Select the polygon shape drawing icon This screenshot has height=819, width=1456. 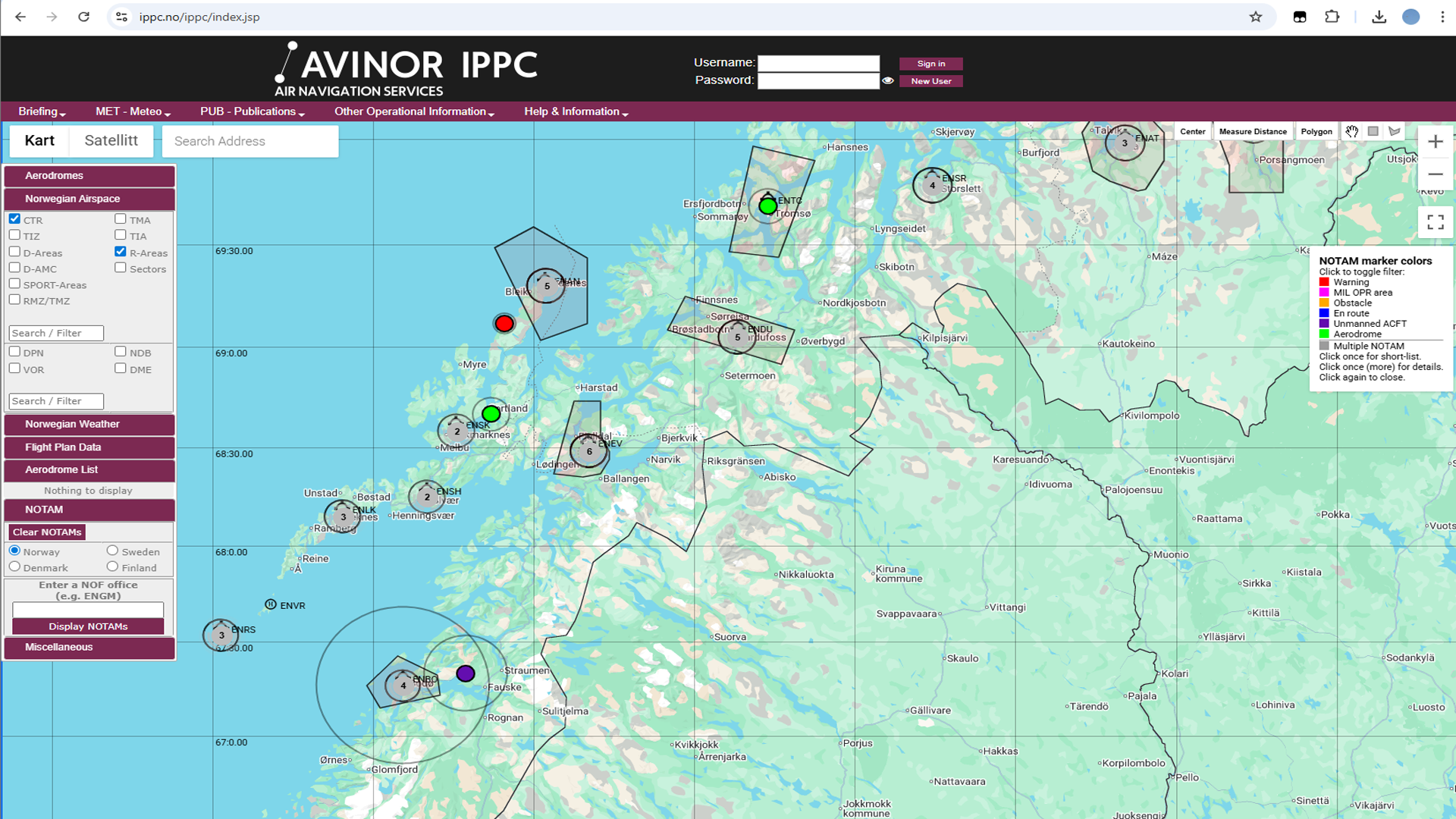pos(1394,131)
